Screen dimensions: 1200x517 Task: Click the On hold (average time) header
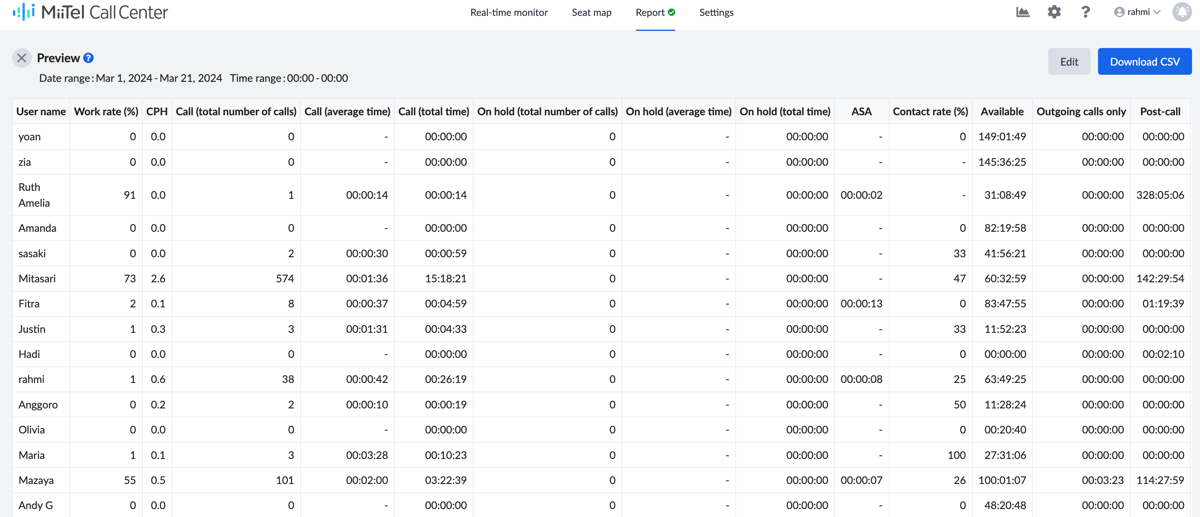coord(679,111)
